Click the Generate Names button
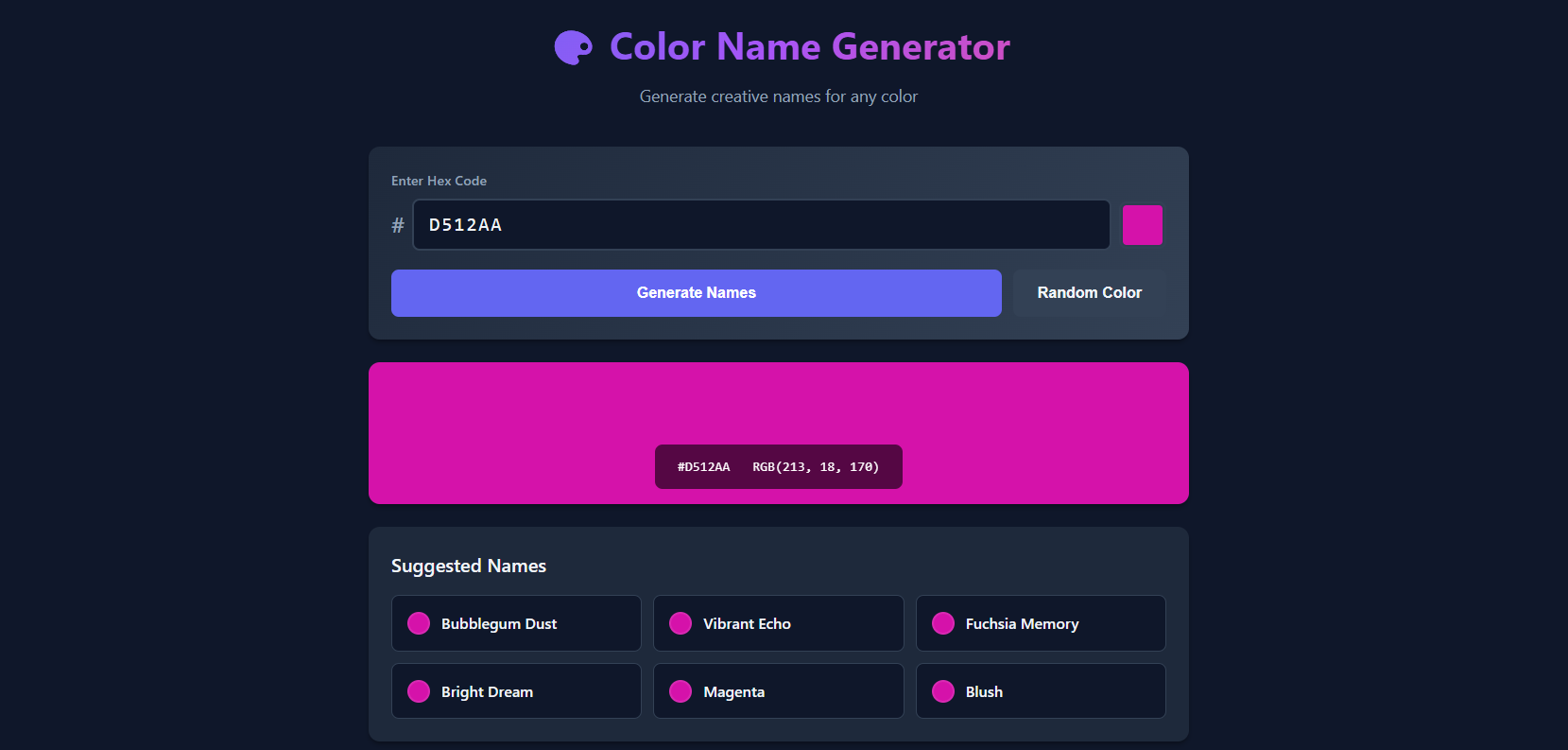The height and width of the screenshot is (750, 1568). (x=697, y=293)
